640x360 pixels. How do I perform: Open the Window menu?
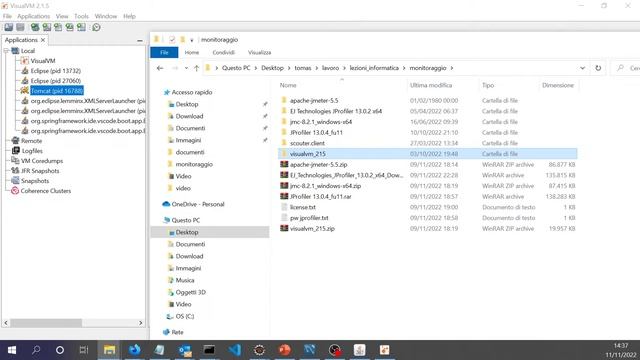click(x=106, y=16)
